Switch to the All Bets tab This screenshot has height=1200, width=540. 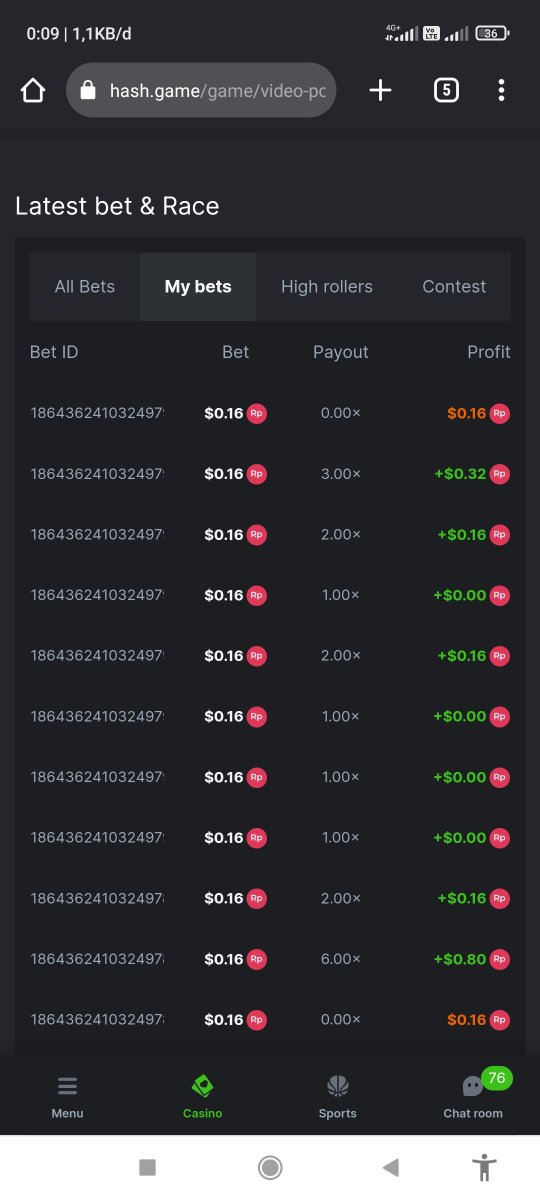coord(85,287)
